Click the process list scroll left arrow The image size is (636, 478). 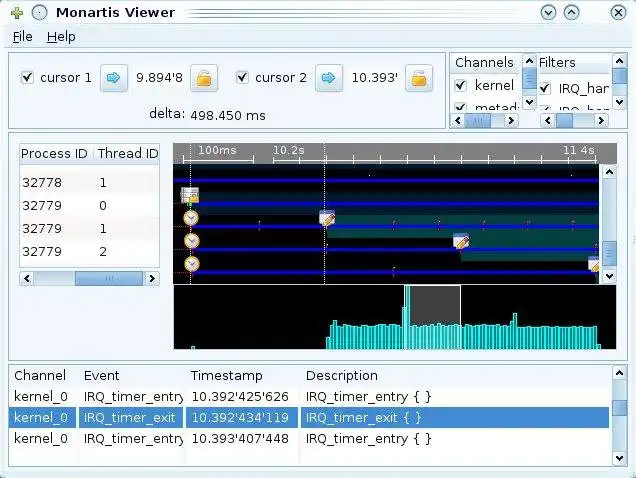tap(27, 278)
